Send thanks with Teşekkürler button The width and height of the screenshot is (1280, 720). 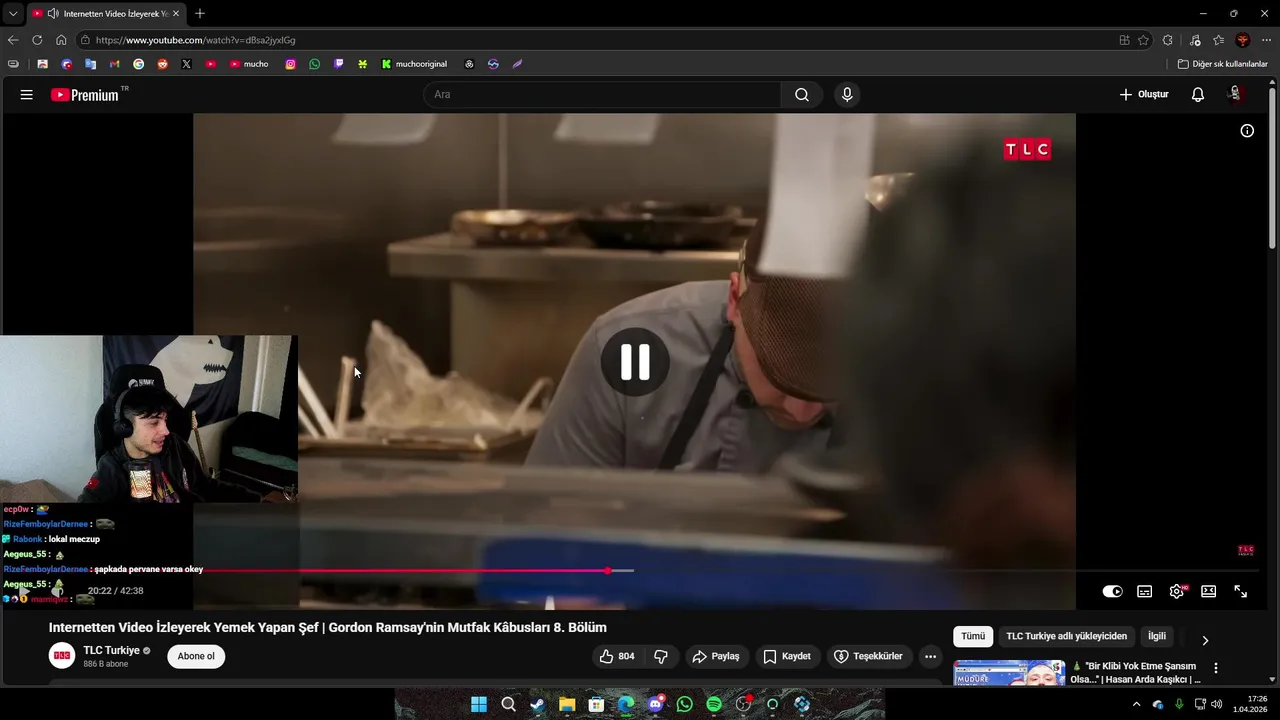tap(868, 657)
